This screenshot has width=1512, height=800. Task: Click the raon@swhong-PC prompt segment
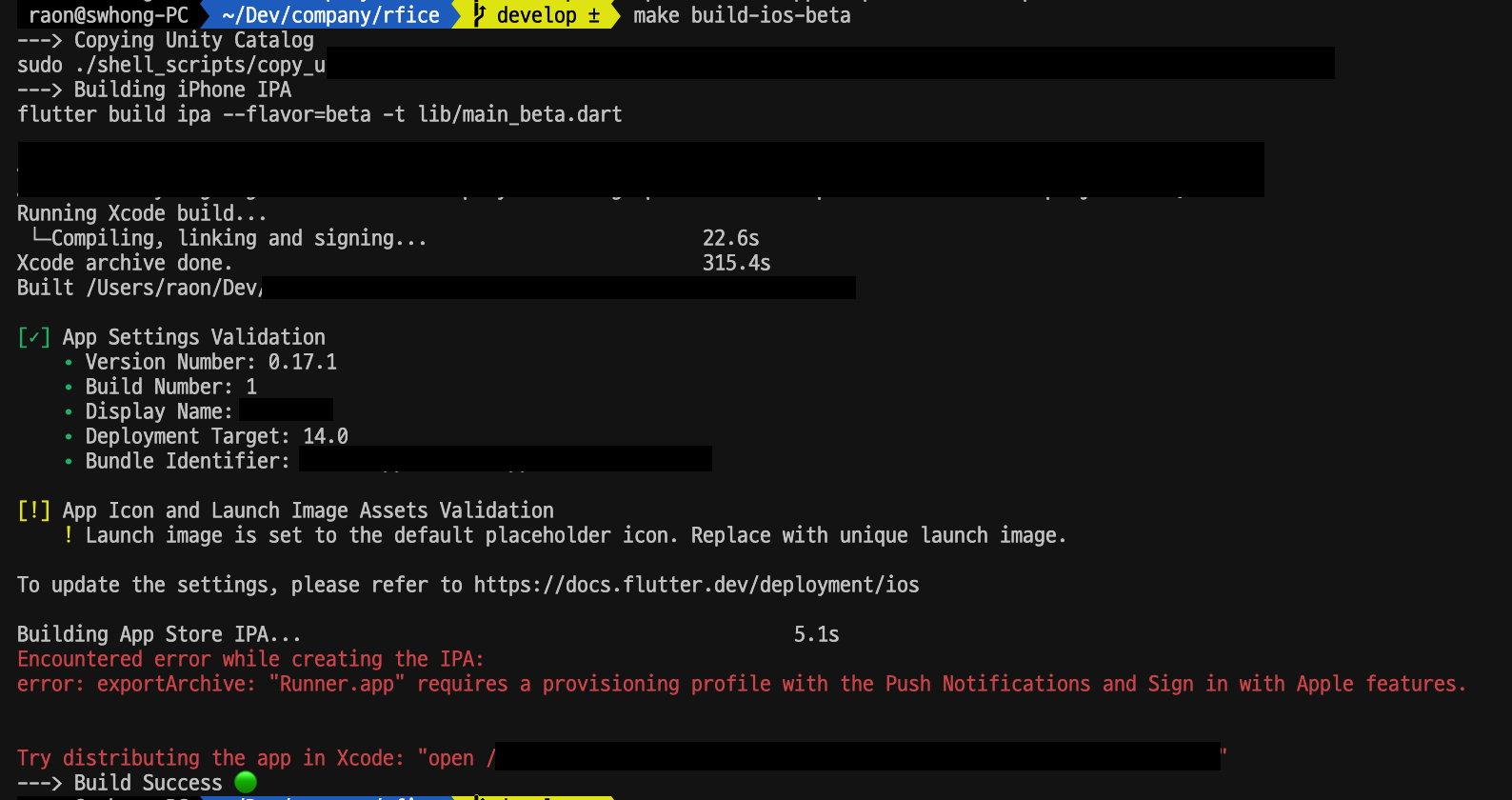tap(109, 14)
